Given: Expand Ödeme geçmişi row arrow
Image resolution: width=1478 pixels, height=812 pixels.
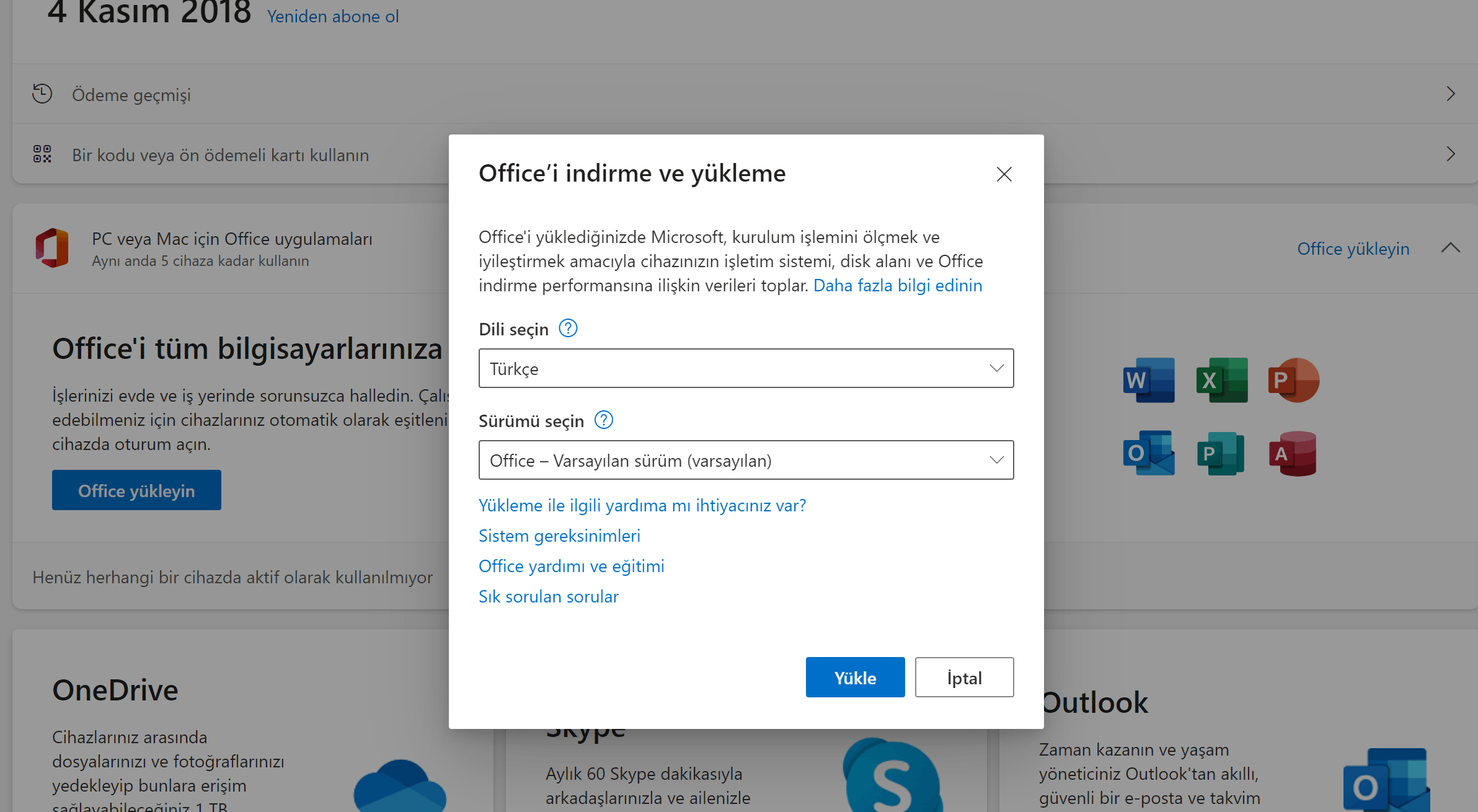Looking at the screenshot, I should click(x=1450, y=94).
